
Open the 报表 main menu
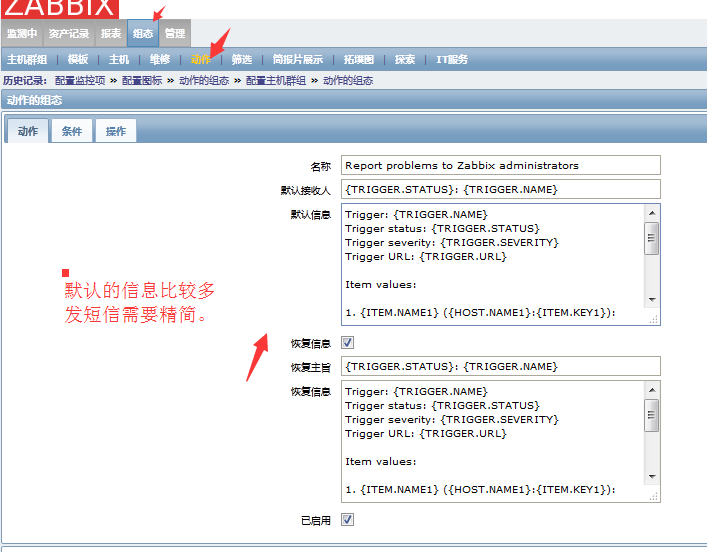point(110,33)
